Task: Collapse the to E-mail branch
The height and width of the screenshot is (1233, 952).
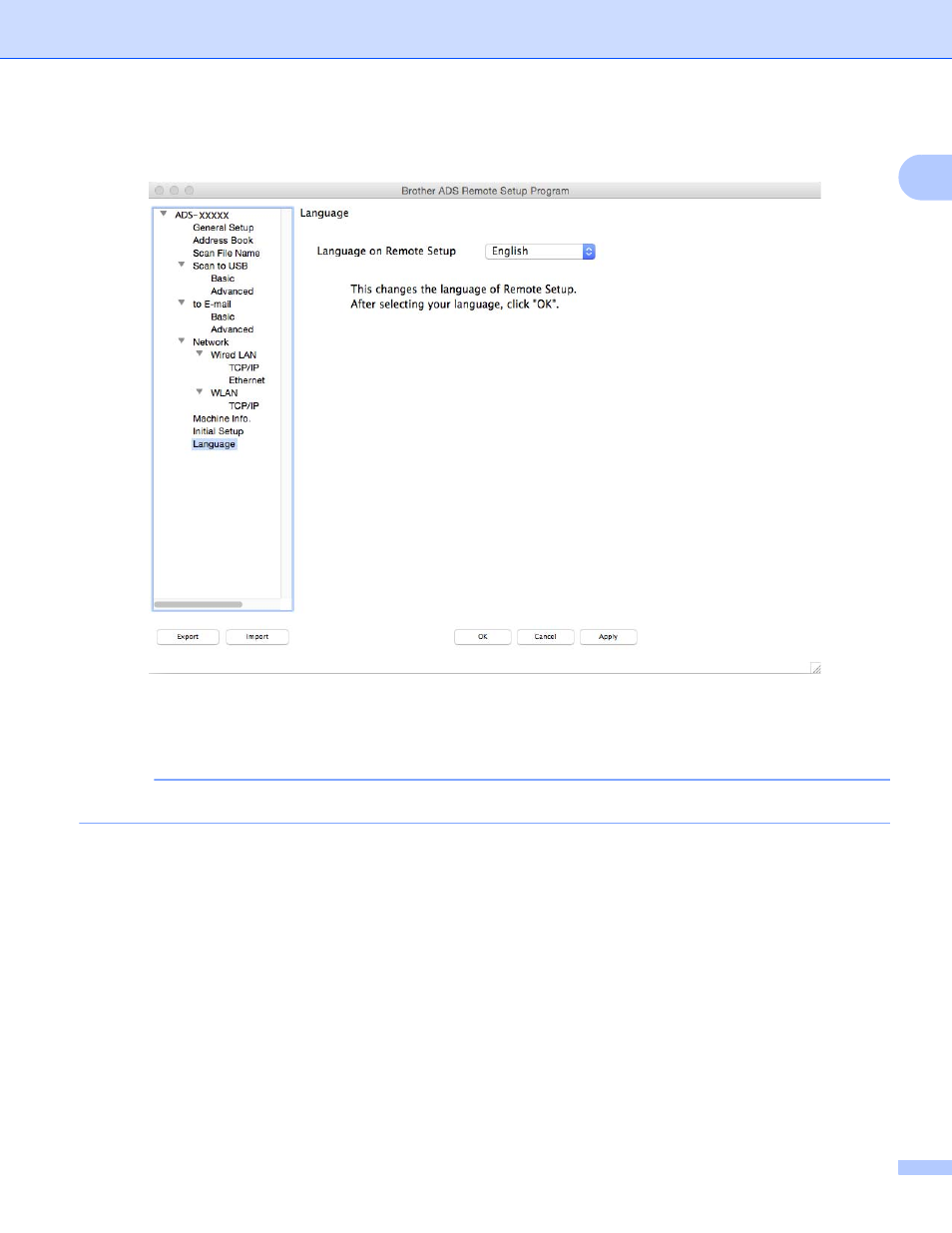Action: tap(182, 303)
